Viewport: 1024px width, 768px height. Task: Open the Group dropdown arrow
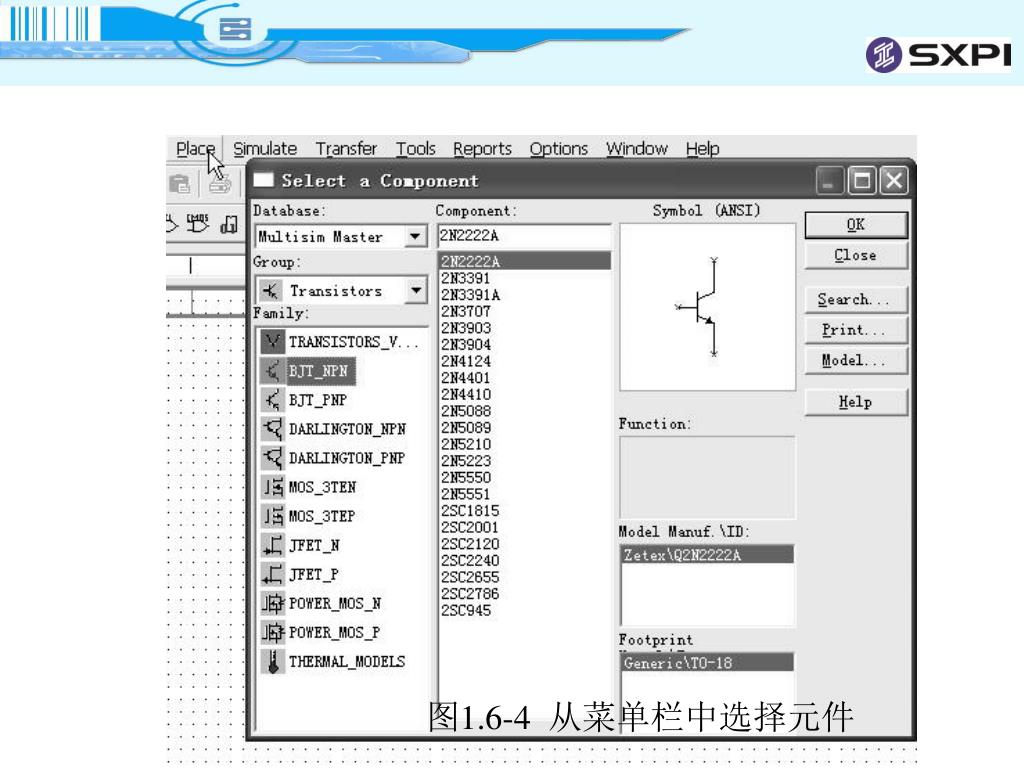[x=415, y=290]
